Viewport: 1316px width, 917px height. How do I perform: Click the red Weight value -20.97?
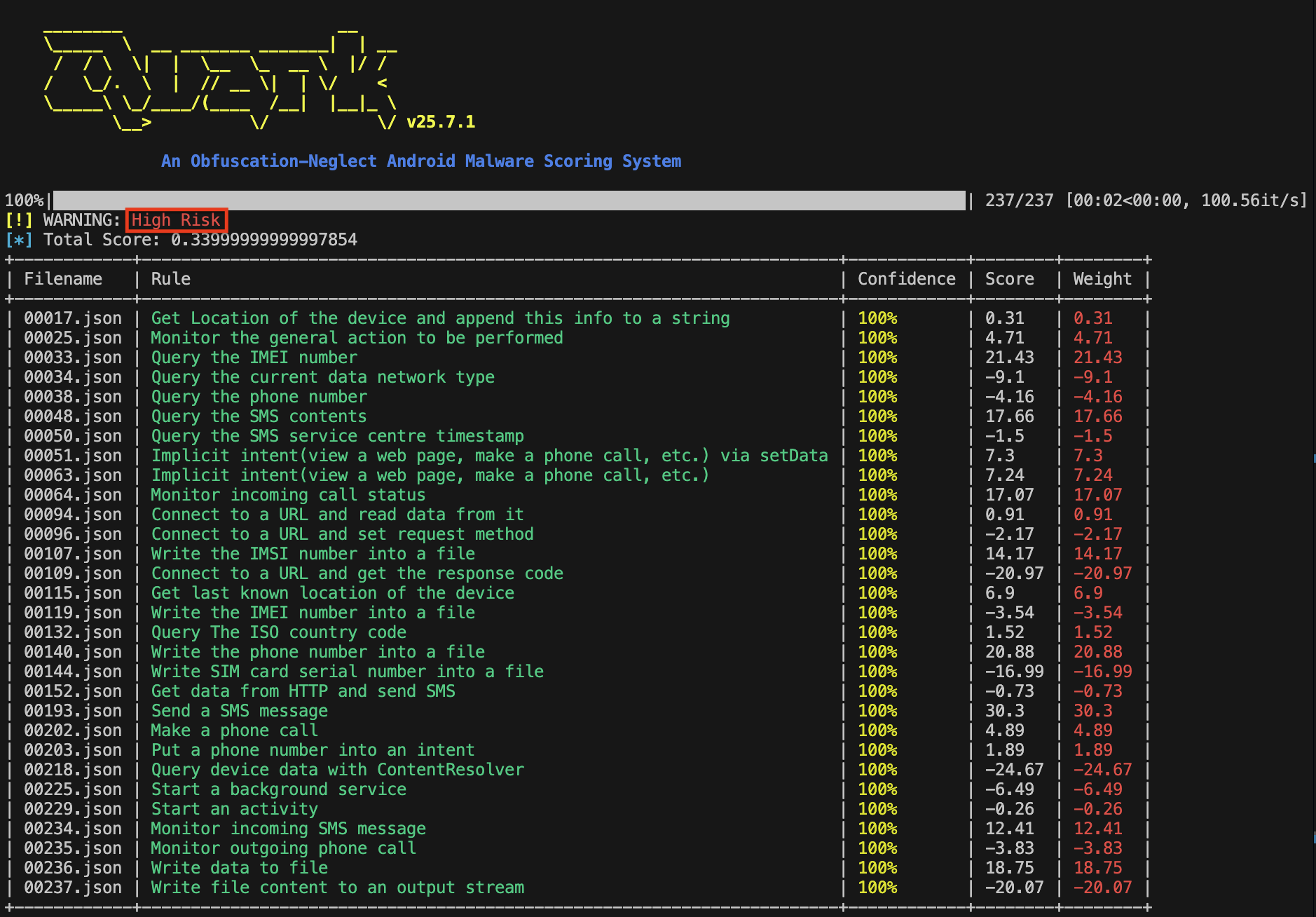[1103, 573]
